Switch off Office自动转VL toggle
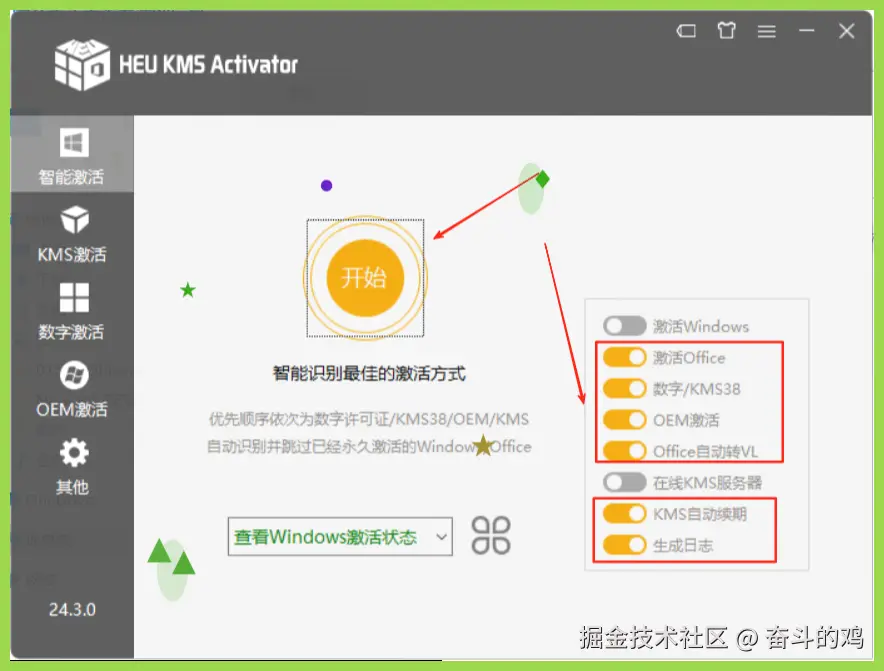Image resolution: width=884 pixels, height=671 pixels. coord(624,451)
